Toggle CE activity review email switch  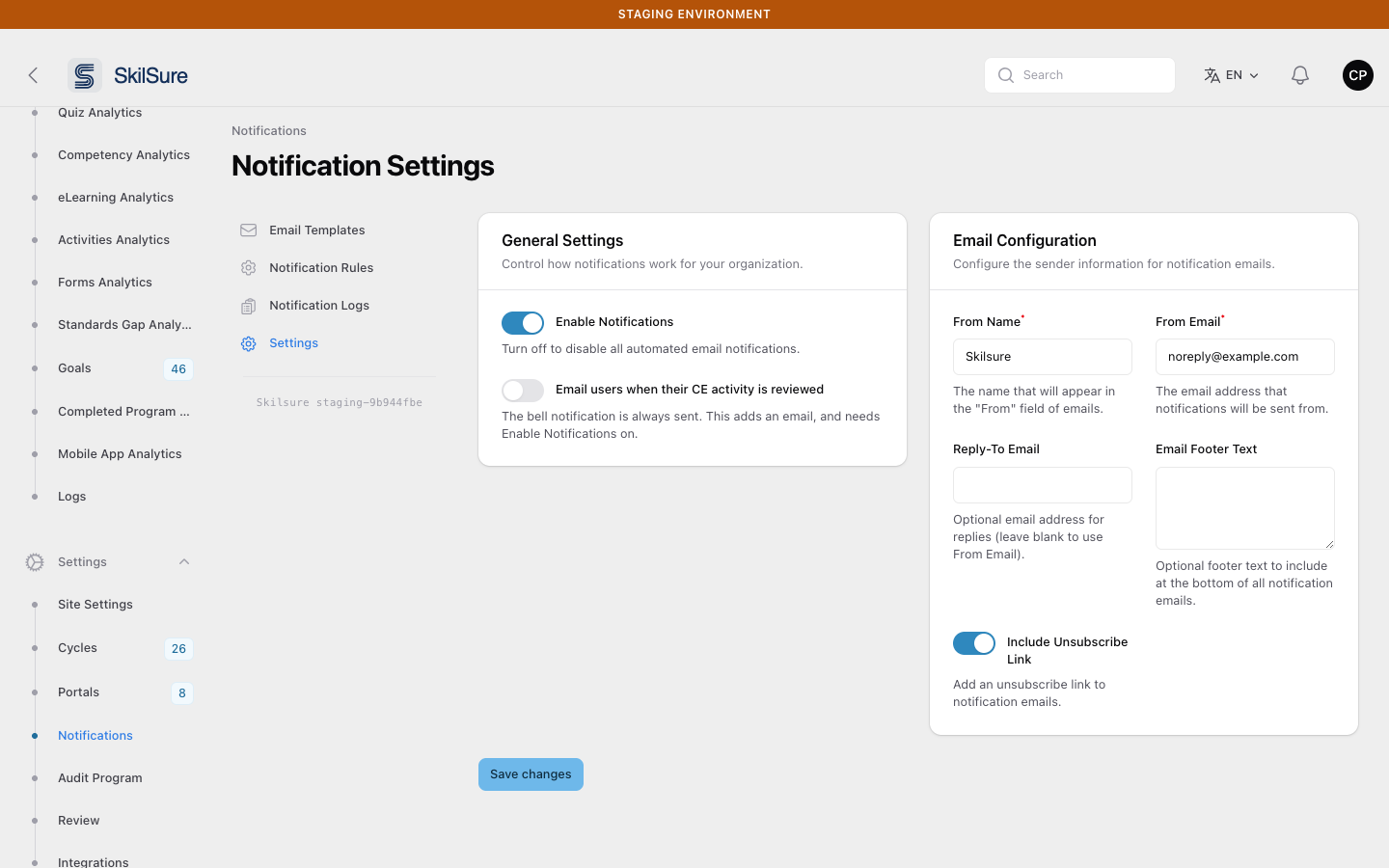(x=523, y=391)
